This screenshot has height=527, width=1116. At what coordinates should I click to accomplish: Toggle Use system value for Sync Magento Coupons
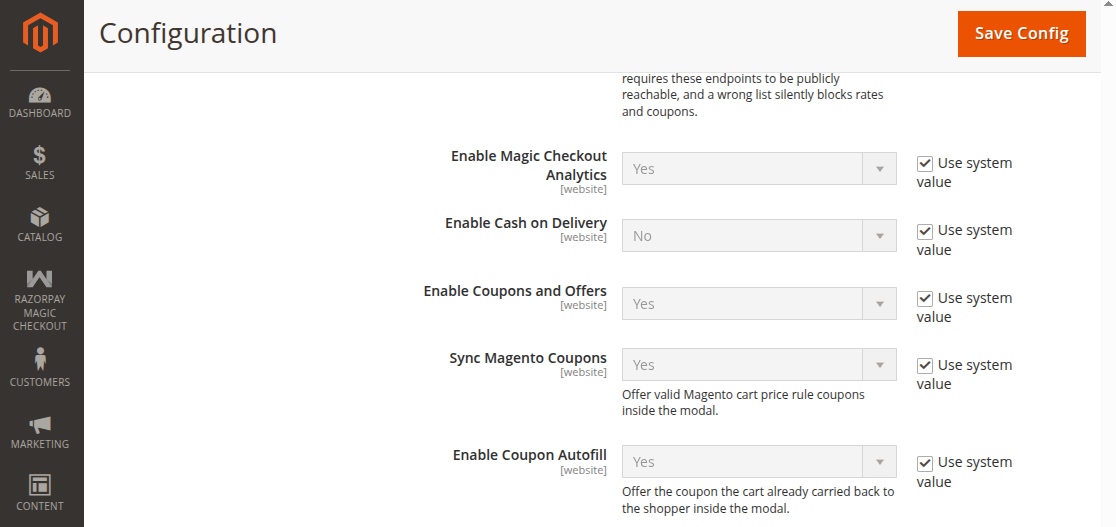925,365
